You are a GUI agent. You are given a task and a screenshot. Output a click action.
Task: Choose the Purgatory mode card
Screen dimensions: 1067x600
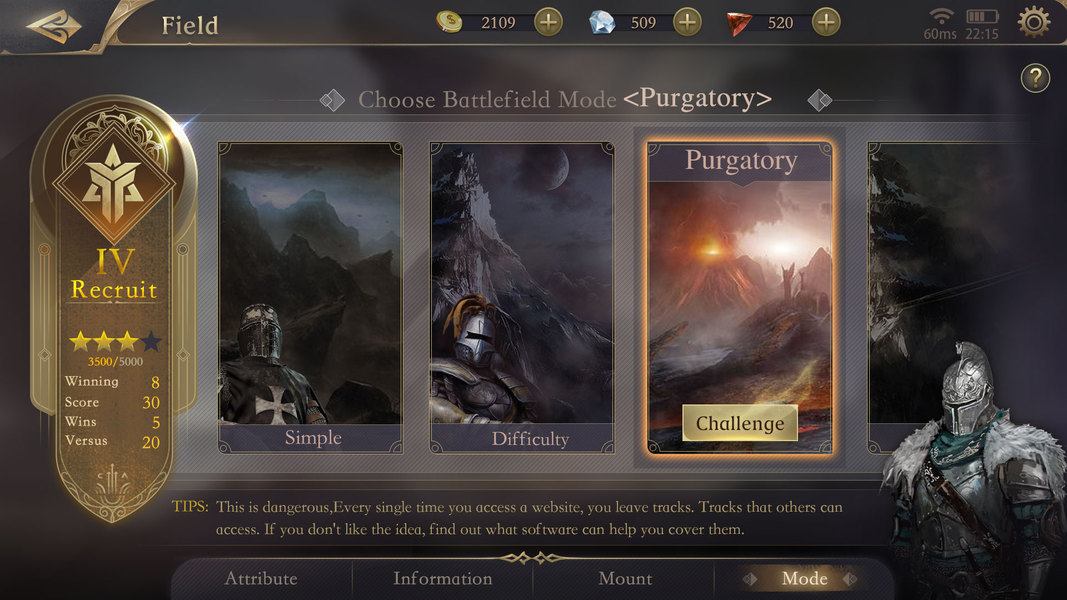click(x=740, y=297)
